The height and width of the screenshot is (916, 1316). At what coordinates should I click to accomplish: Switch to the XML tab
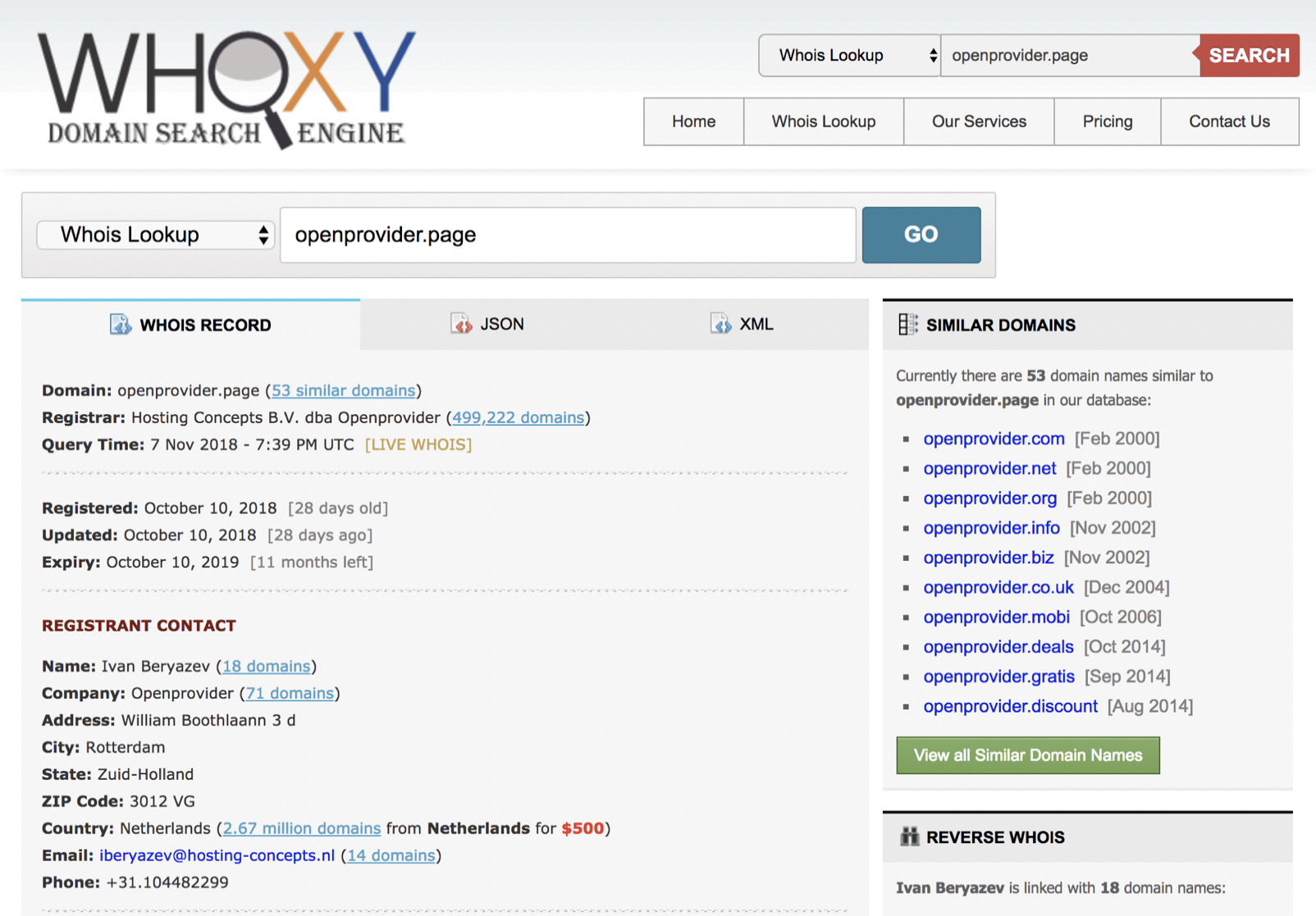point(742,324)
